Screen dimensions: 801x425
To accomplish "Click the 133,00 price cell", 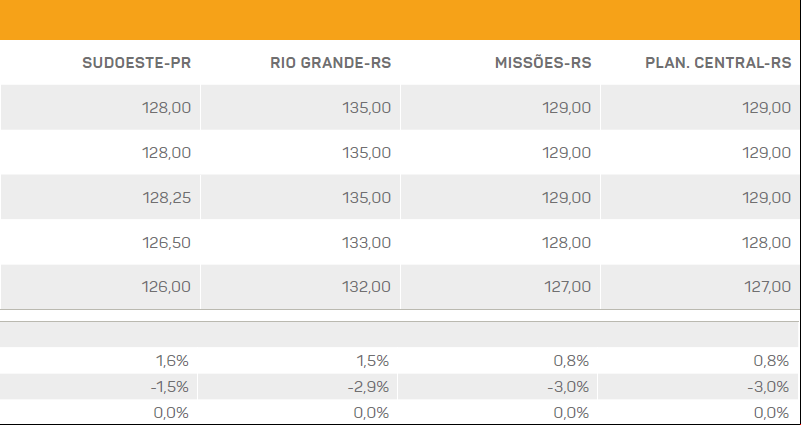I will 300,242.
